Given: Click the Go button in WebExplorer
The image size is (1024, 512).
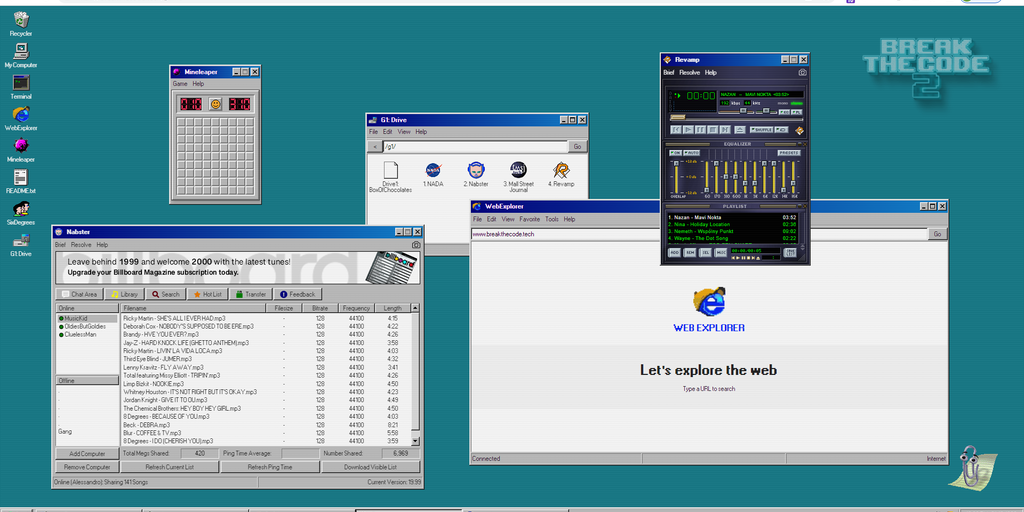Looking at the screenshot, I should click(937, 234).
